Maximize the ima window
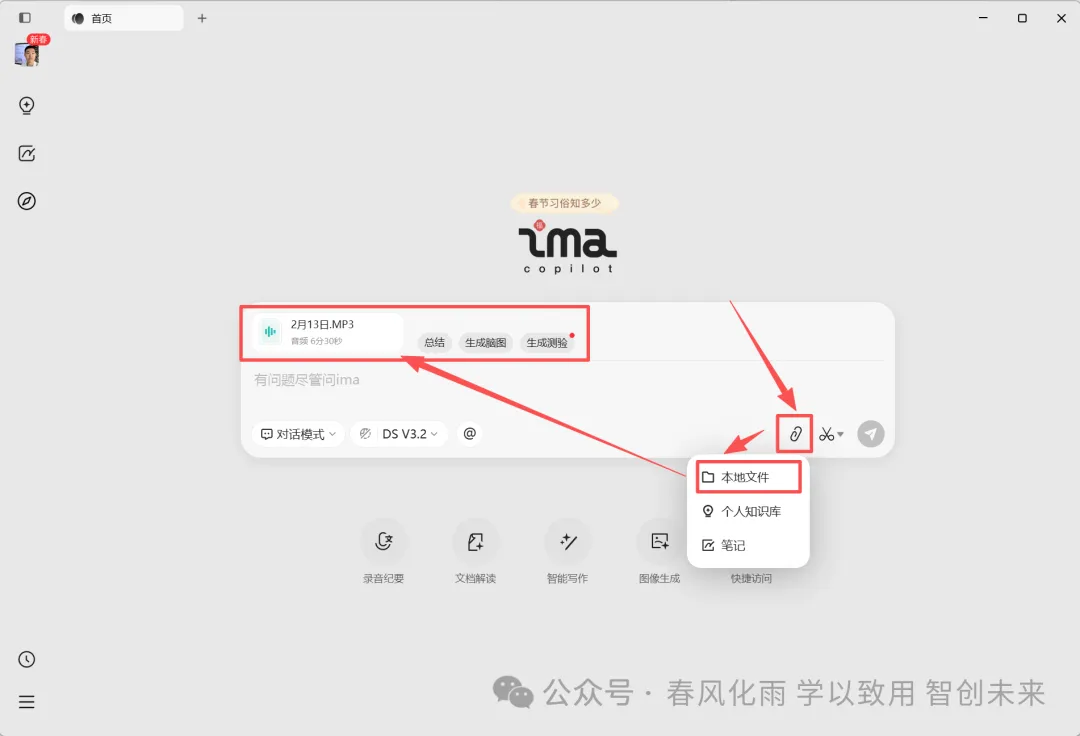Viewport: 1080px width, 736px height. point(1022,18)
